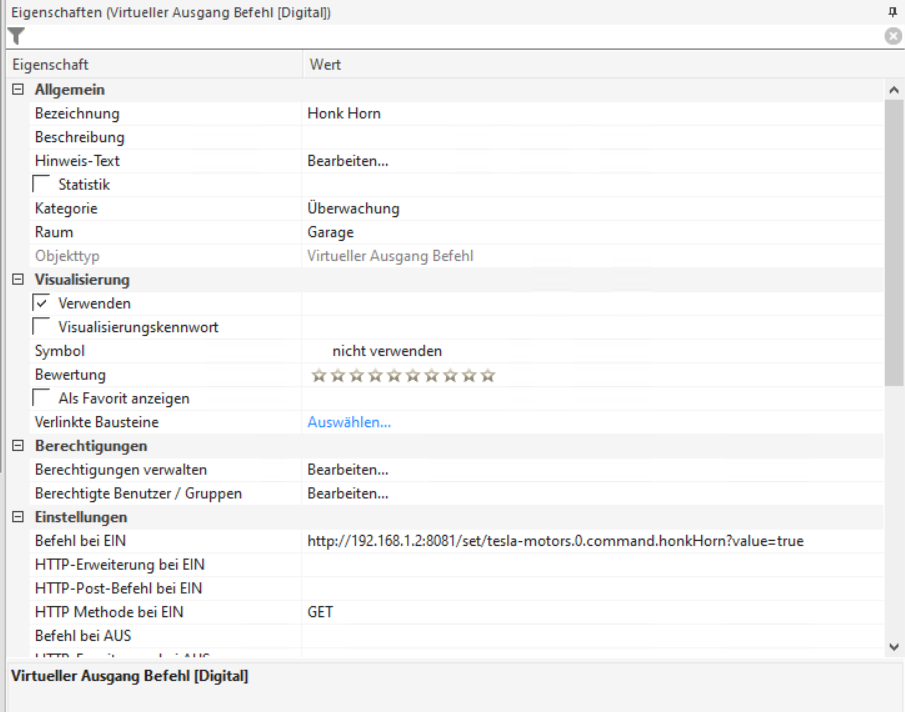Click the HTTP-Erweiterung bei EIN value field
Image resolution: width=905 pixels, height=712 pixels.
[x=593, y=564]
